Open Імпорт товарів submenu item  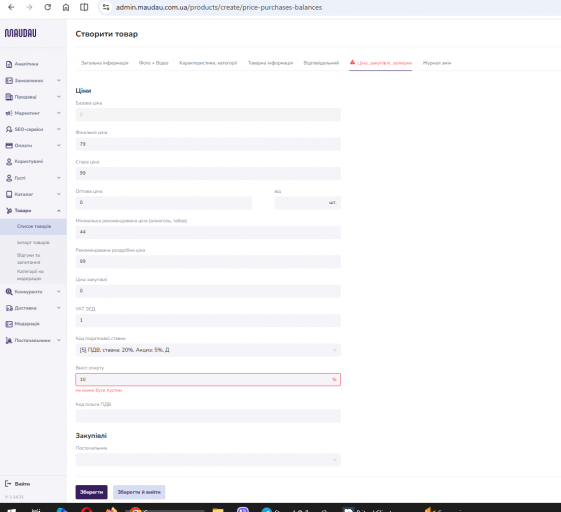33,243
